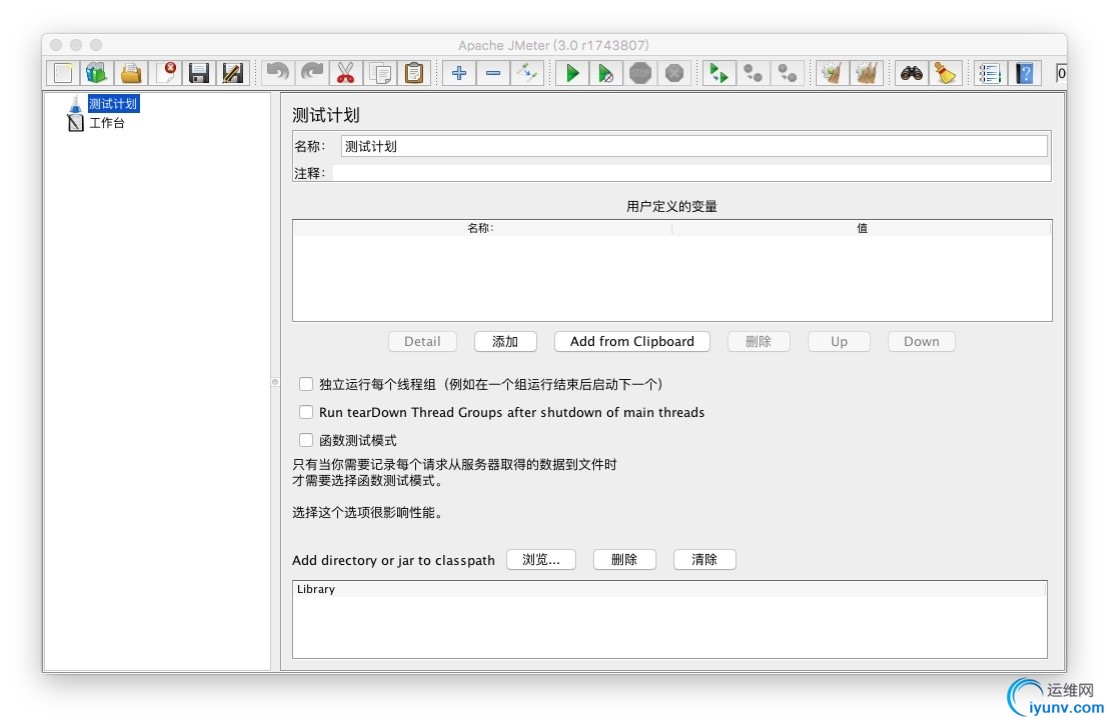Enable 独立运行每个线程组 checkbox
This screenshot has height=724, width=1110.
306,384
